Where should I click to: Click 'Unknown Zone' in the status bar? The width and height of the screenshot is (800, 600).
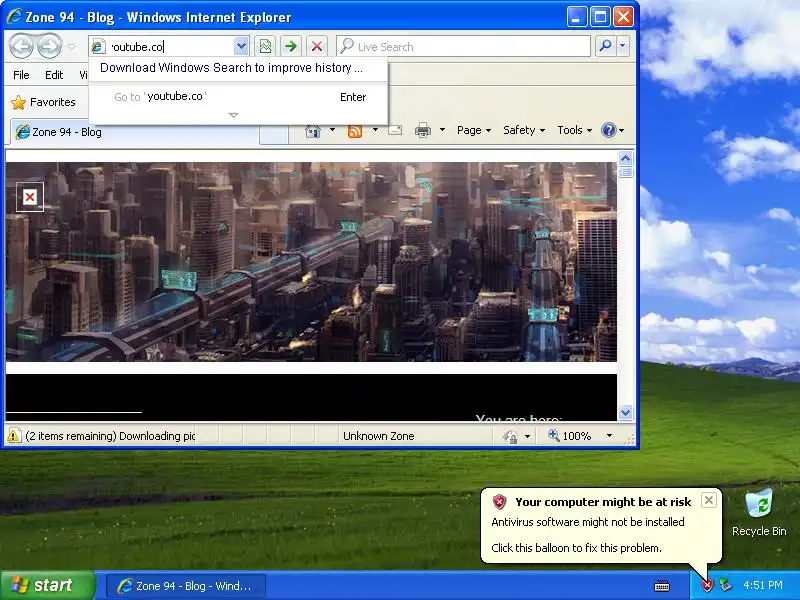point(379,436)
